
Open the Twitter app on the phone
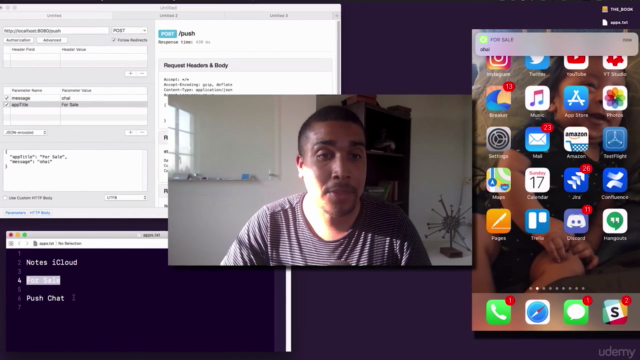tap(537, 62)
